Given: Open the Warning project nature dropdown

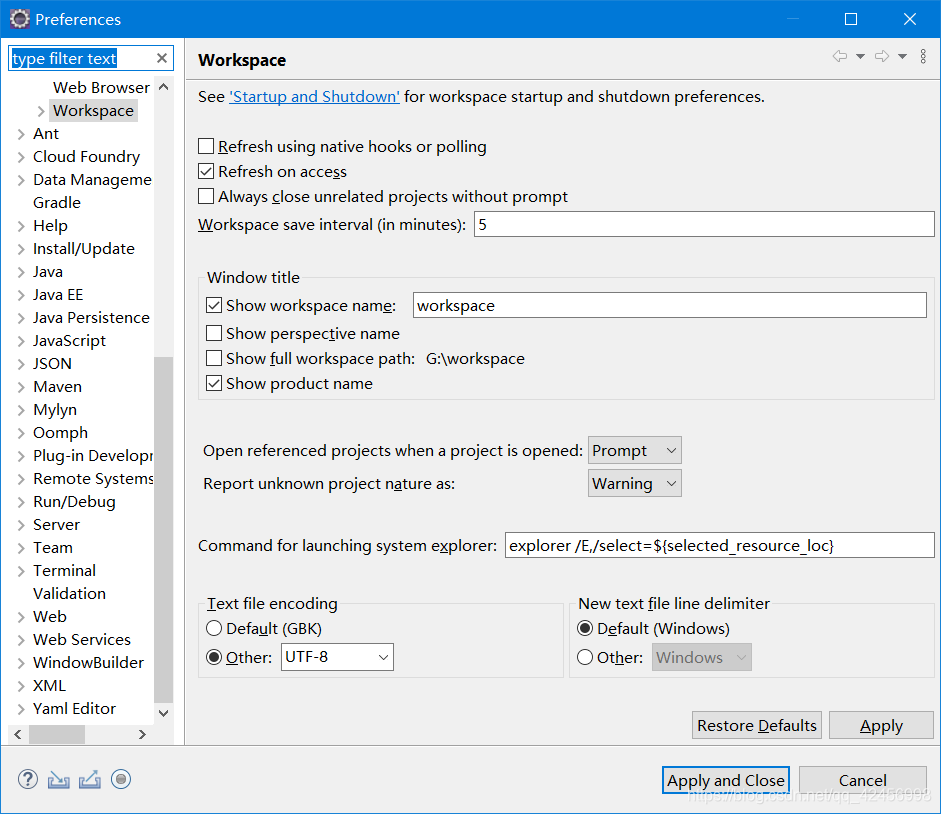Looking at the screenshot, I should click(x=634, y=483).
